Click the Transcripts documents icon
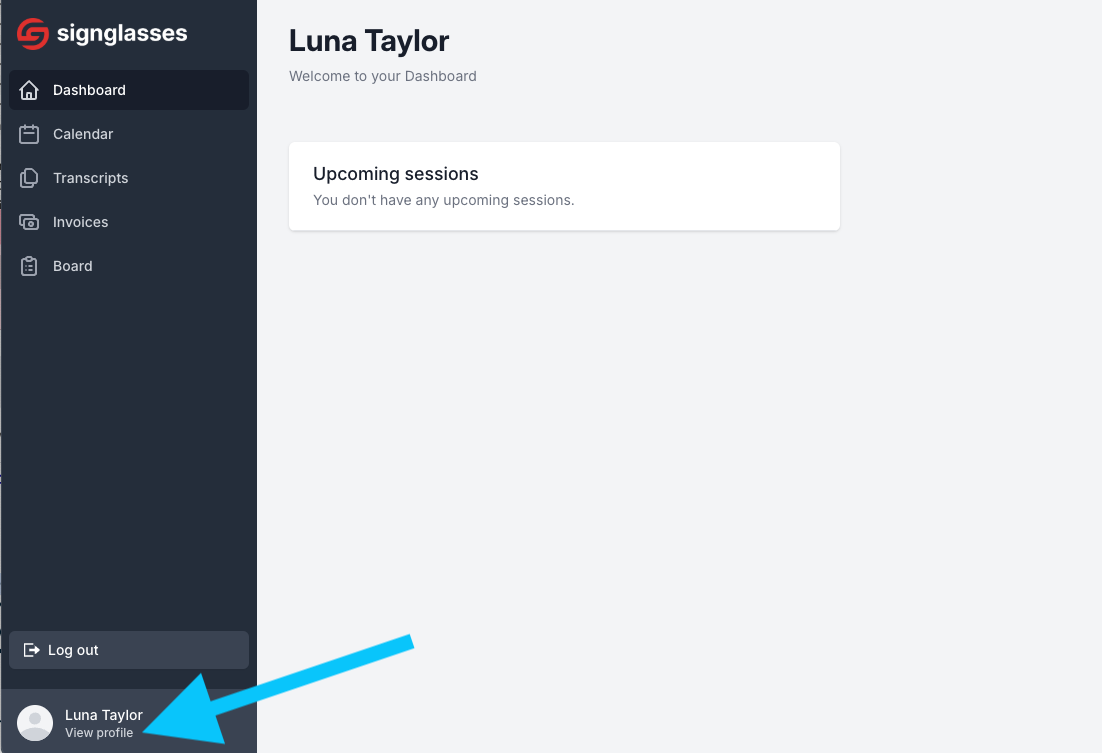Image resolution: width=1102 pixels, height=753 pixels. click(29, 178)
